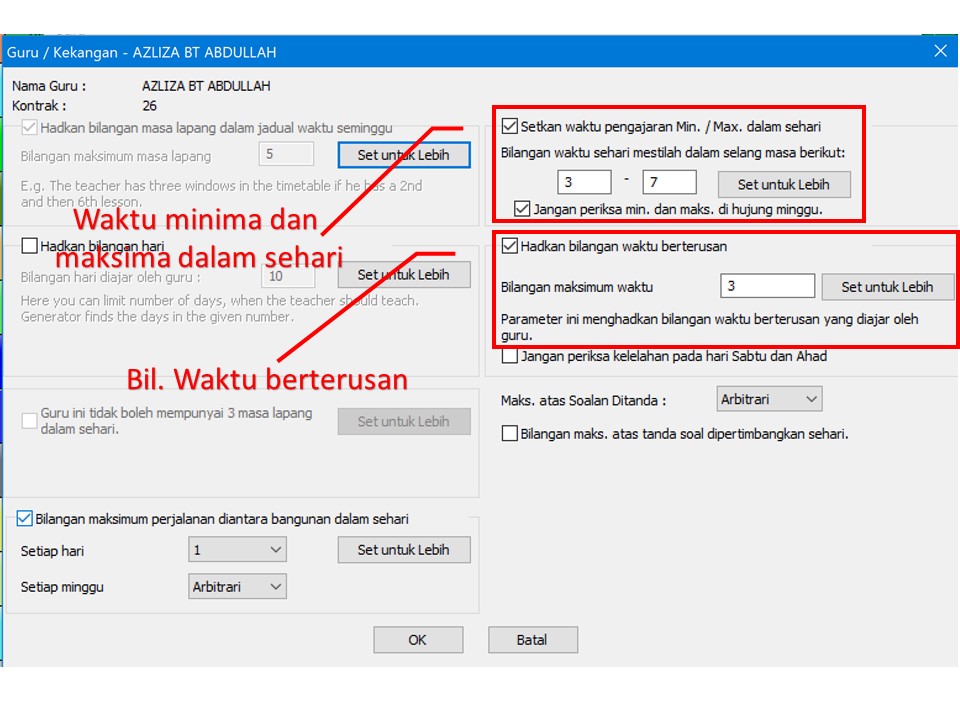This screenshot has width=960, height=720.
Task: Toggle 'Setkan waktu pengajaran Min. / Max.' checkbox
Action: [x=510, y=127]
